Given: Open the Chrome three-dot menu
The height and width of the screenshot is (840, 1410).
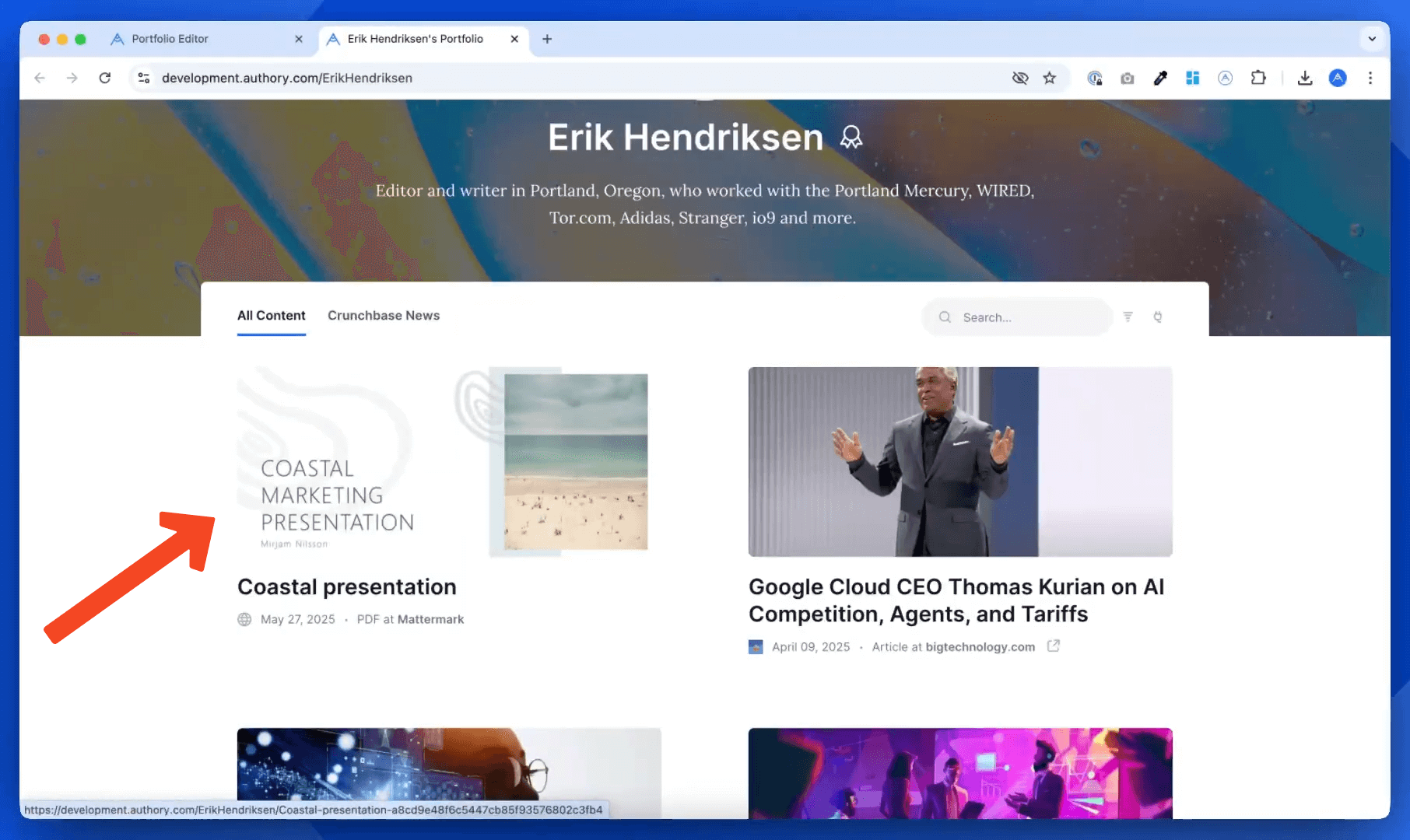Looking at the screenshot, I should [1370, 78].
